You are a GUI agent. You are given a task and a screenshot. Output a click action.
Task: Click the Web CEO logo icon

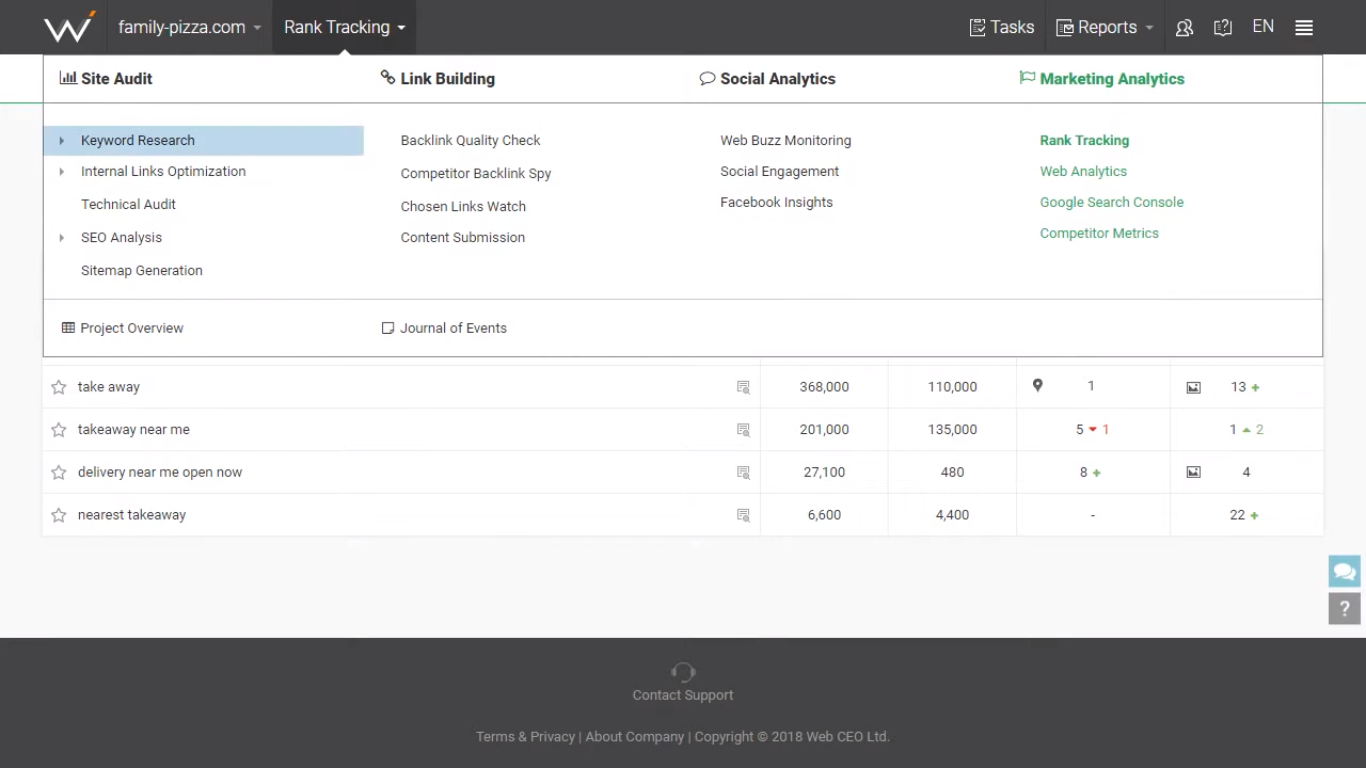pyautogui.click(x=69, y=27)
